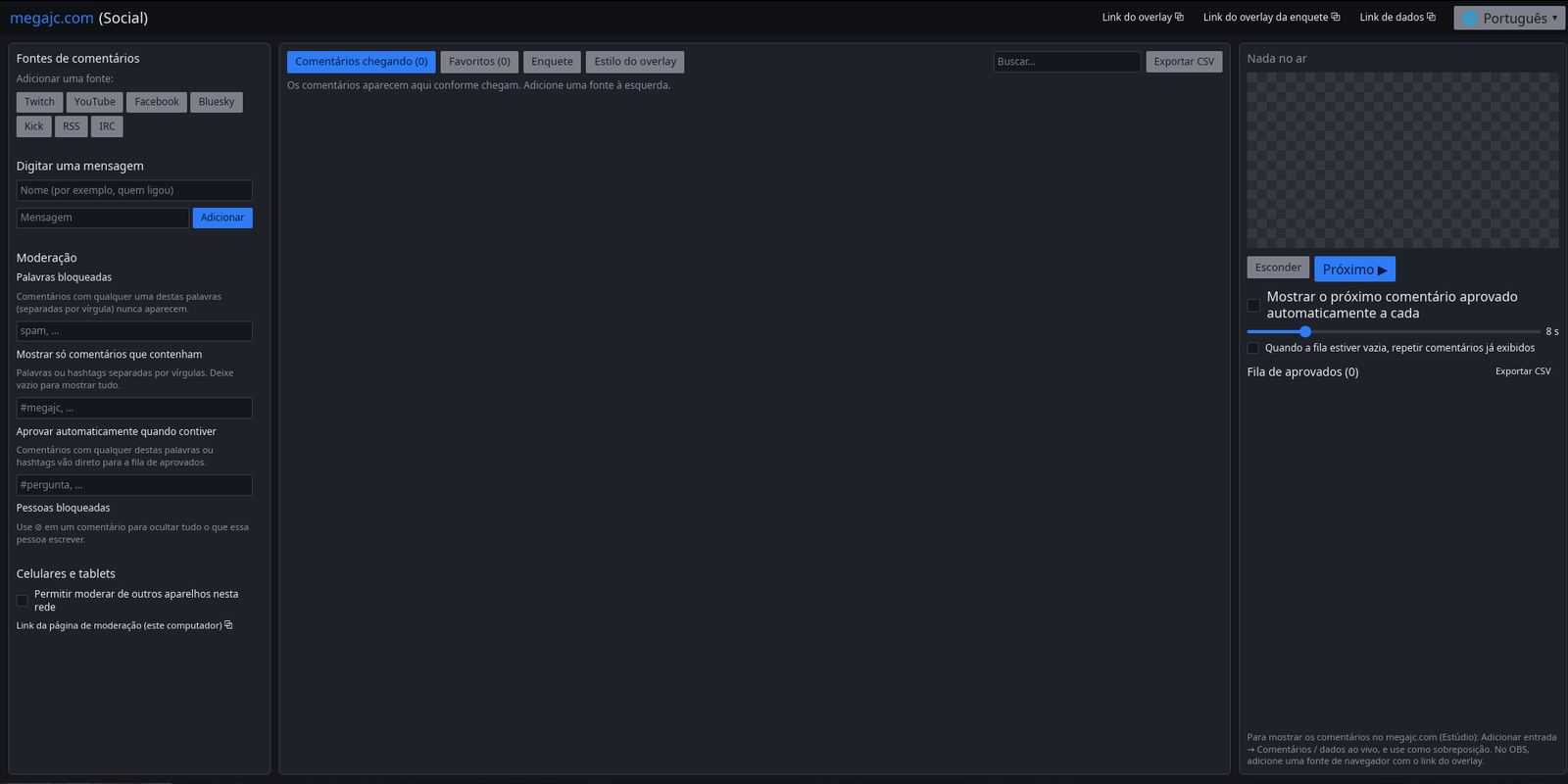This screenshot has width=1568, height=784.
Task: Adjust the auto-advance seconds slider
Action: click(1394, 331)
